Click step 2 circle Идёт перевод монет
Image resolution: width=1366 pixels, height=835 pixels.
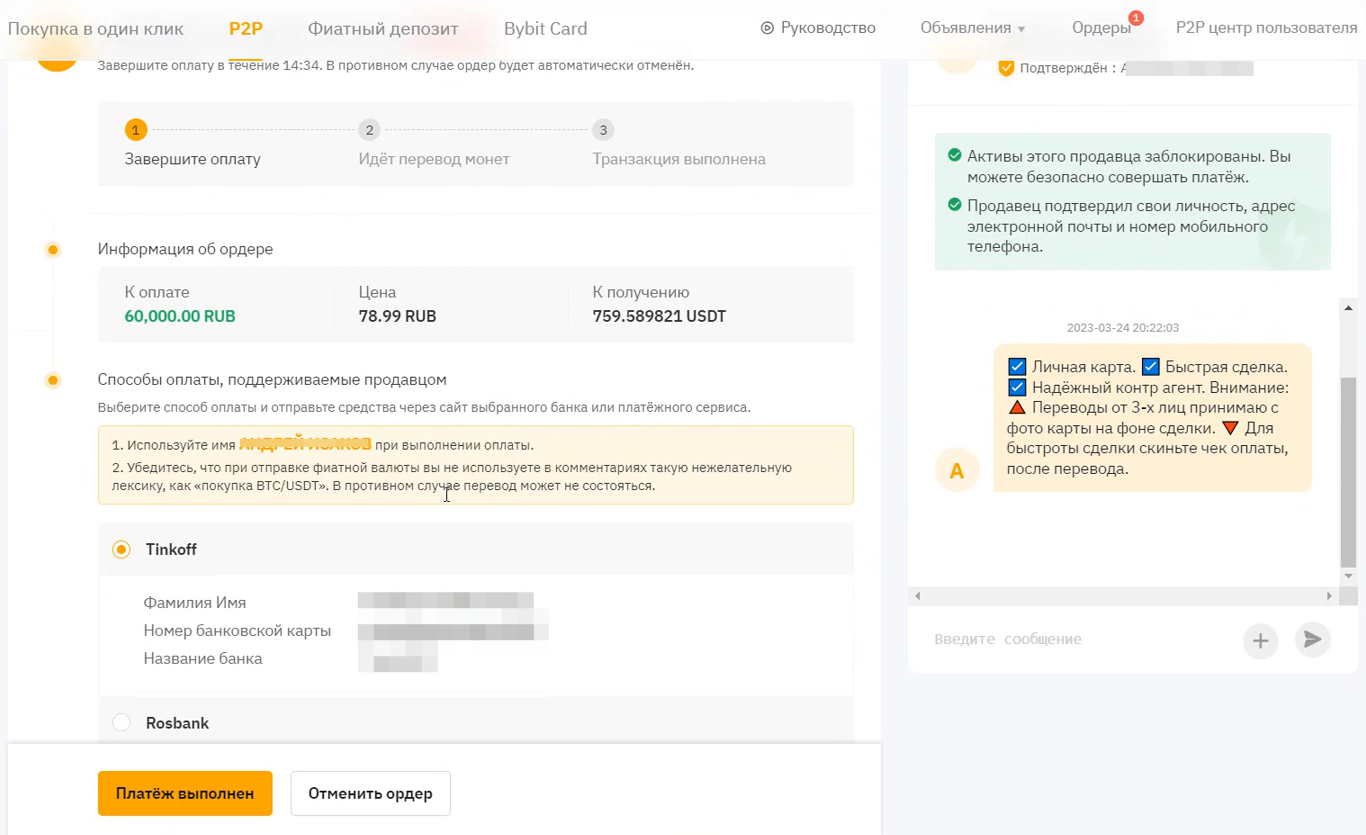coord(369,130)
